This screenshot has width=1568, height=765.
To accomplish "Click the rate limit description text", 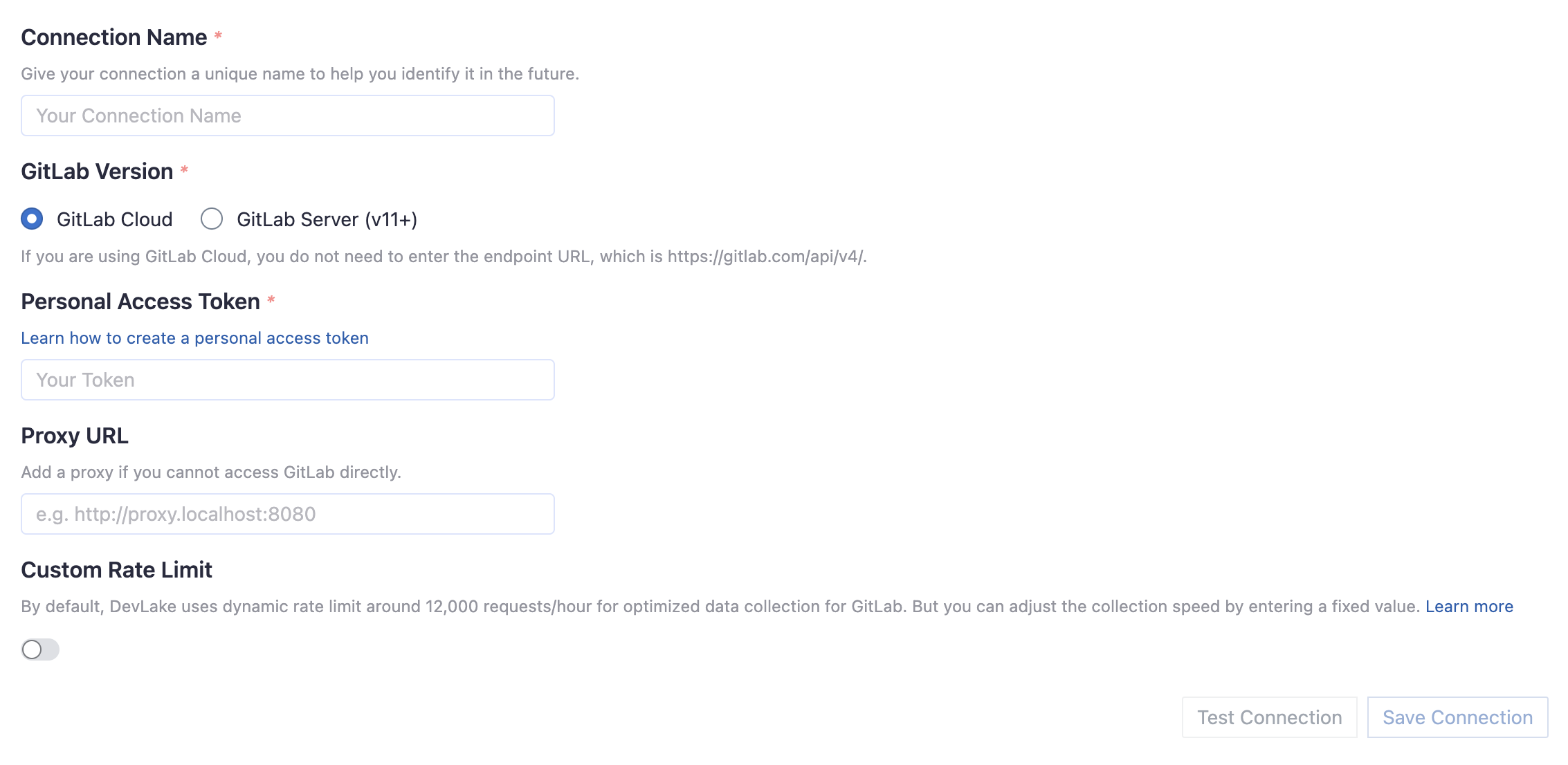I will 692,606.
